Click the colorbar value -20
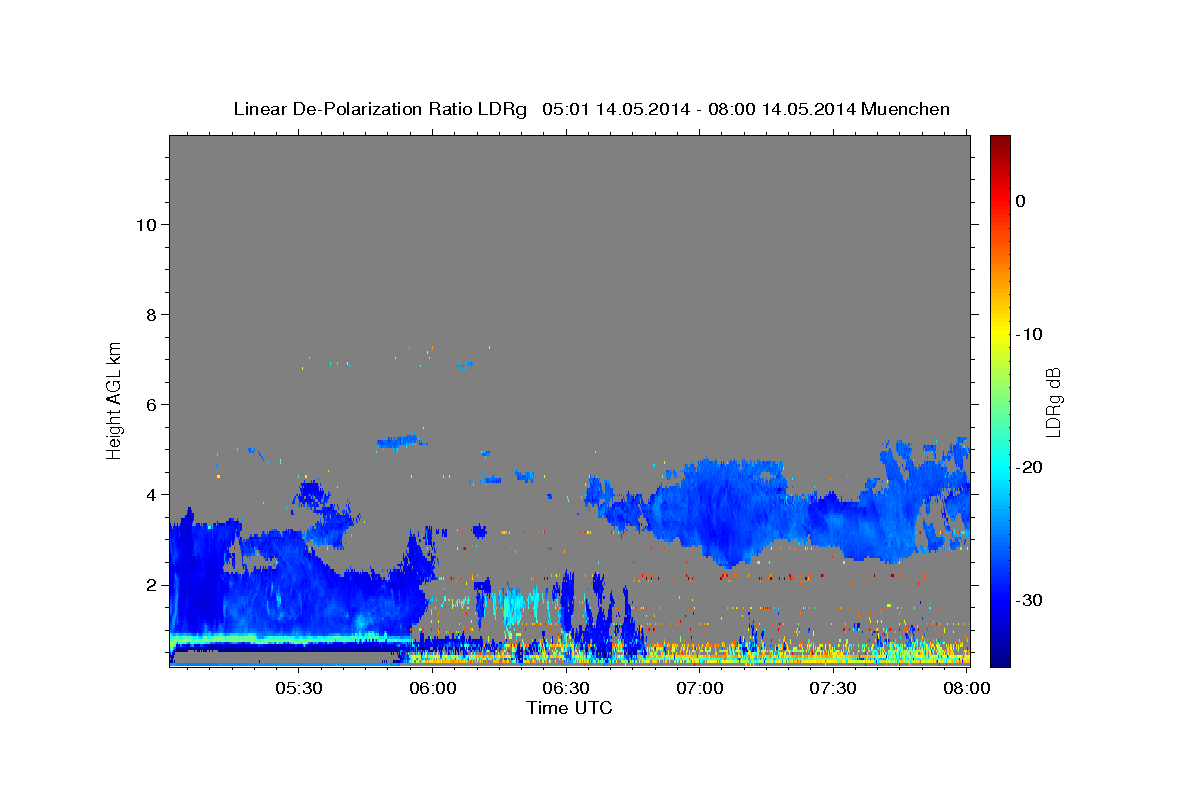The width and height of the screenshot is (1200, 800). tap(1030, 467)
